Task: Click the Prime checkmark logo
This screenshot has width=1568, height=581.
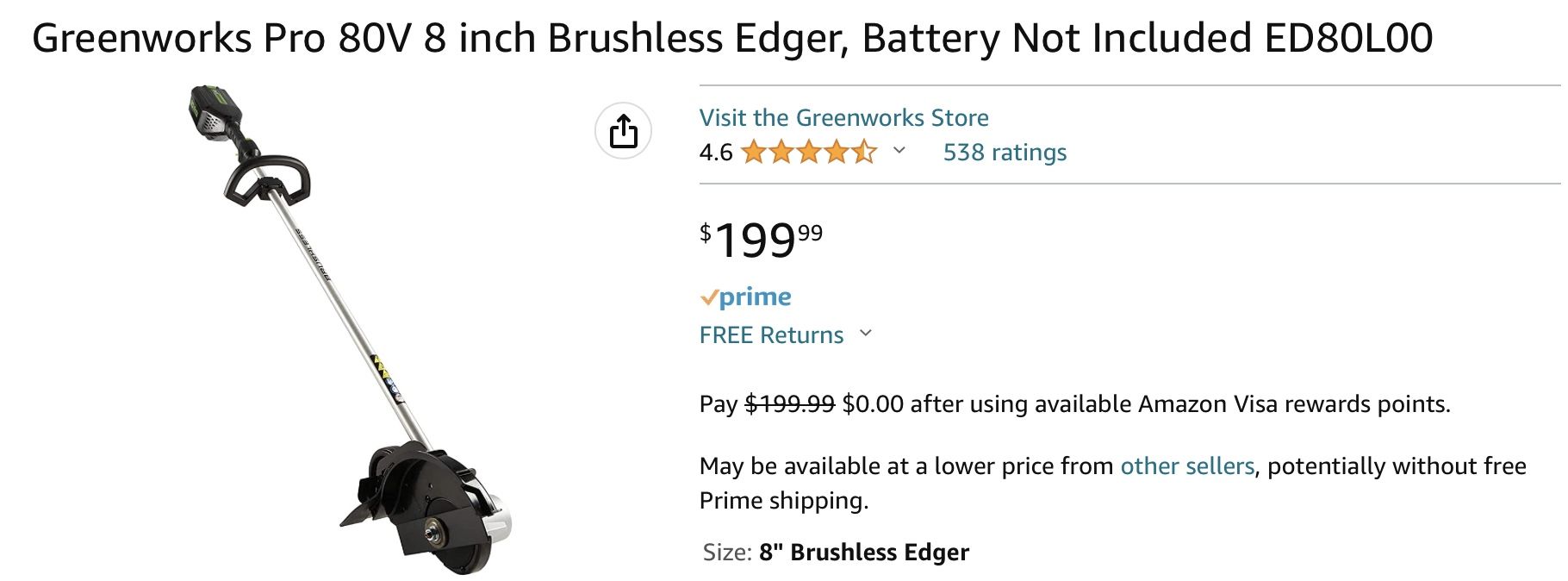Action: 711,297
